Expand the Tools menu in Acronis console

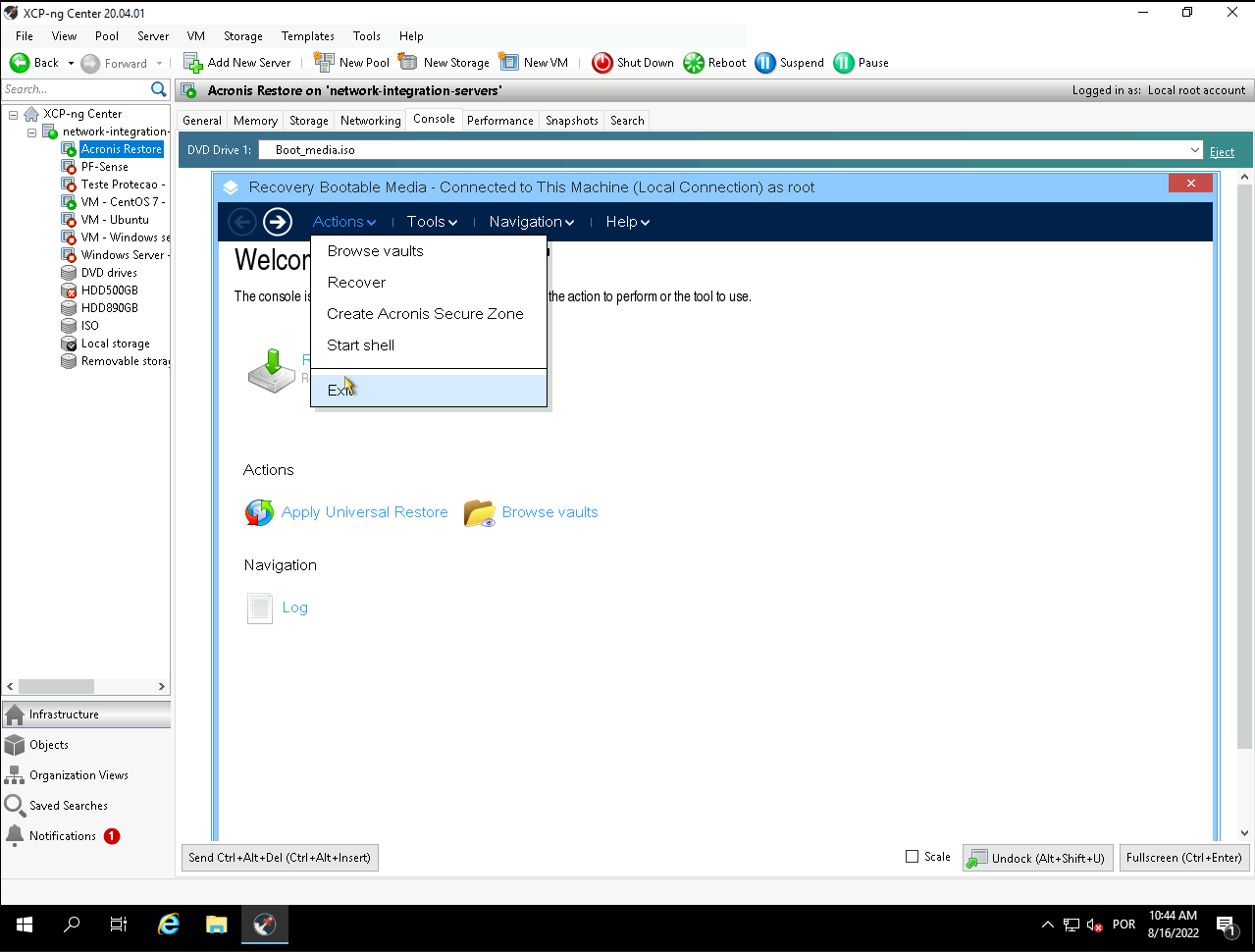point(433,222)
